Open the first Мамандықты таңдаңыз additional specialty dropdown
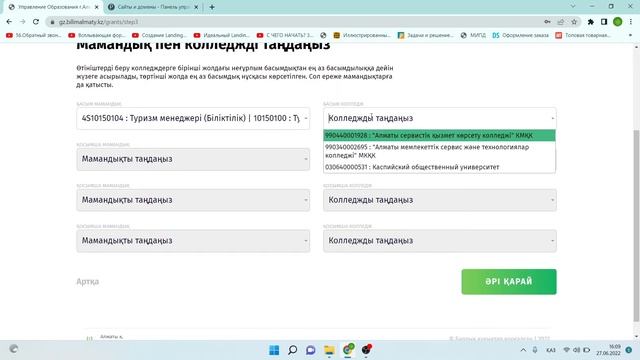 coord(193,159)
